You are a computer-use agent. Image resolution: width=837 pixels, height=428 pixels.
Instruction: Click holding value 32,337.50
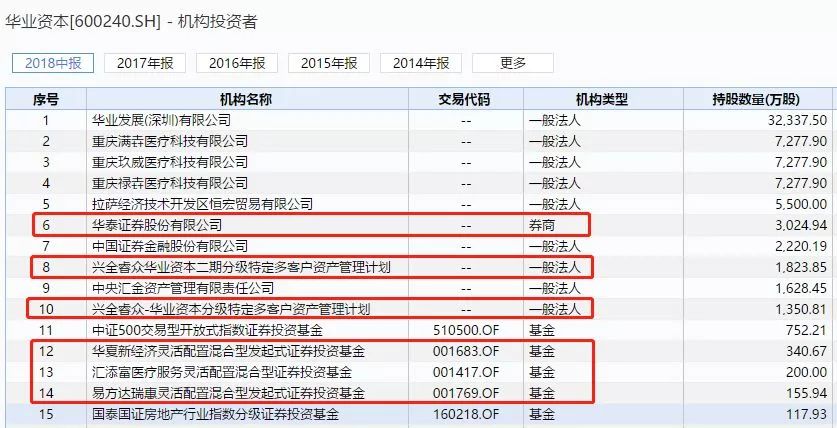point(797,120)
